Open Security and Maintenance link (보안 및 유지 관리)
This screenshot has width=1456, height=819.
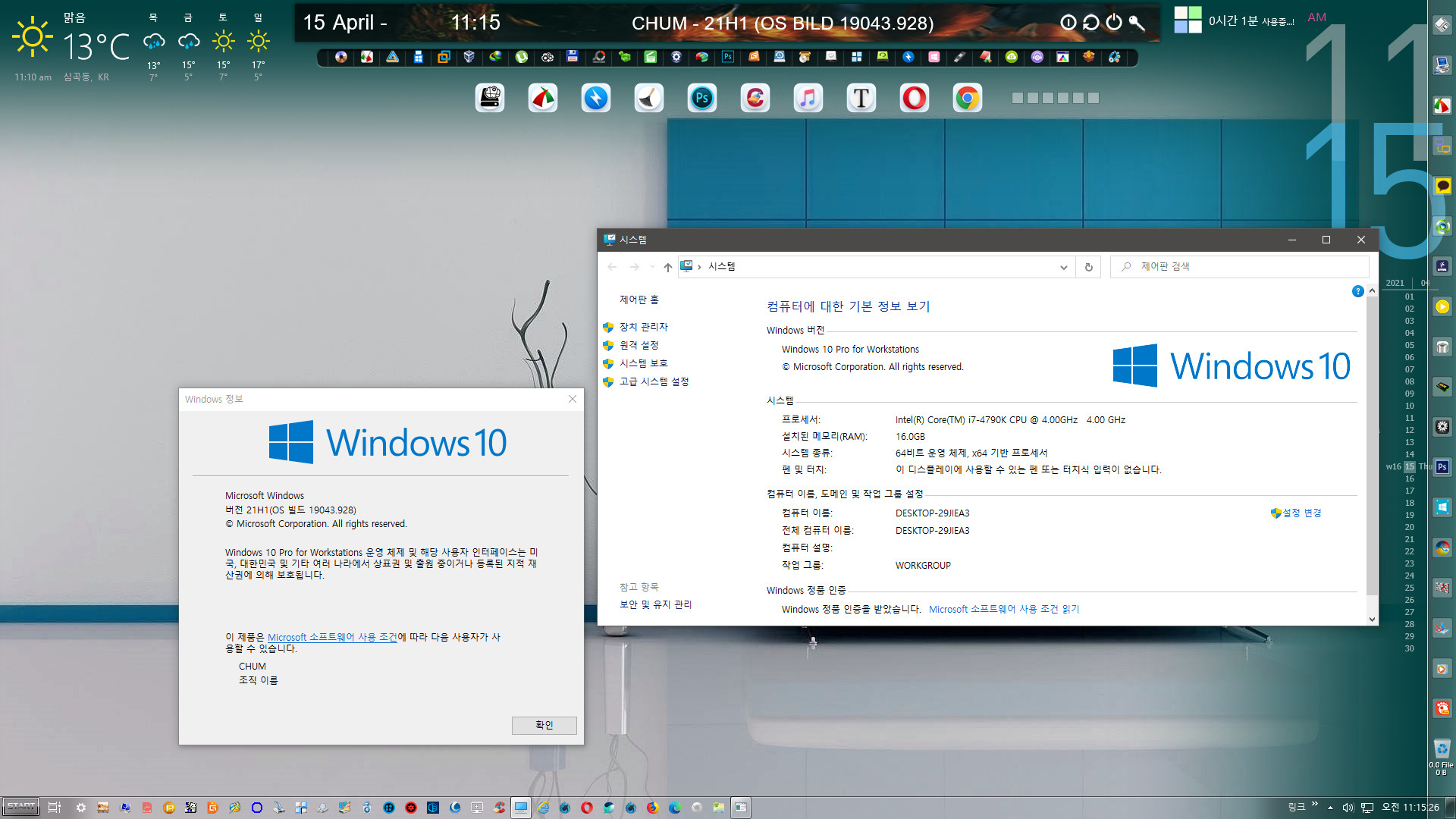[655, 604]
